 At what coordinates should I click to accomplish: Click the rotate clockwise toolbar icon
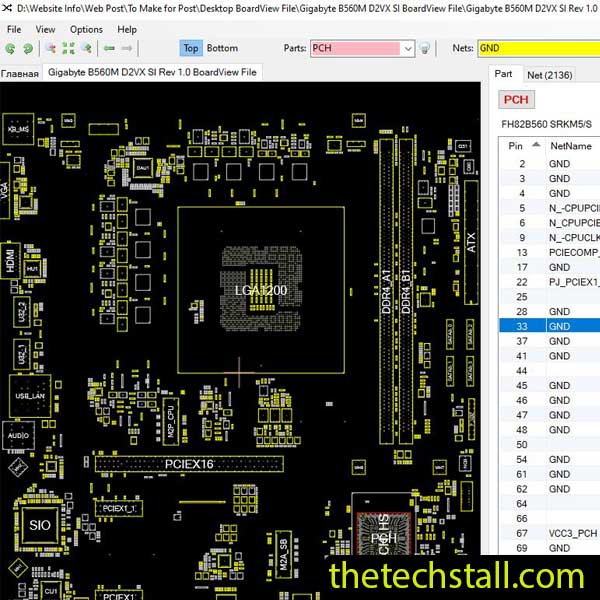(x=28, y=49)
